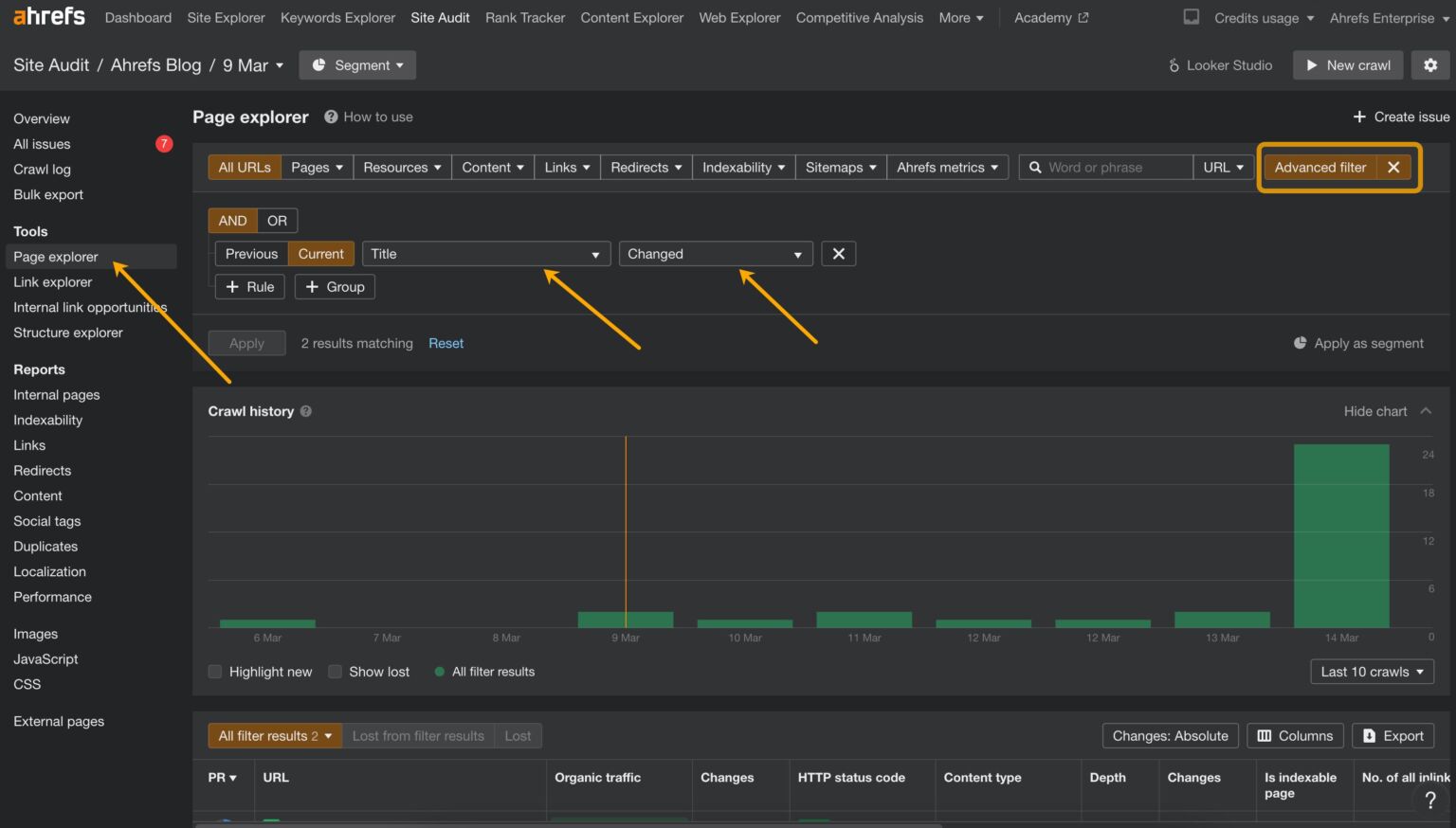This screenshot has width=1456, height=828.
Task: Open crawl settings via the gear icon
Action: (1430, 64)
